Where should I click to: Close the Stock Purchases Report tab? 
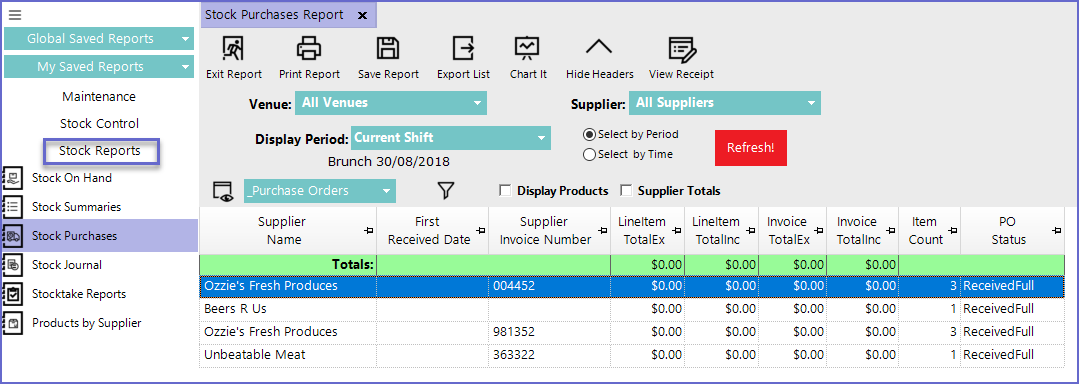click(363, 15)
